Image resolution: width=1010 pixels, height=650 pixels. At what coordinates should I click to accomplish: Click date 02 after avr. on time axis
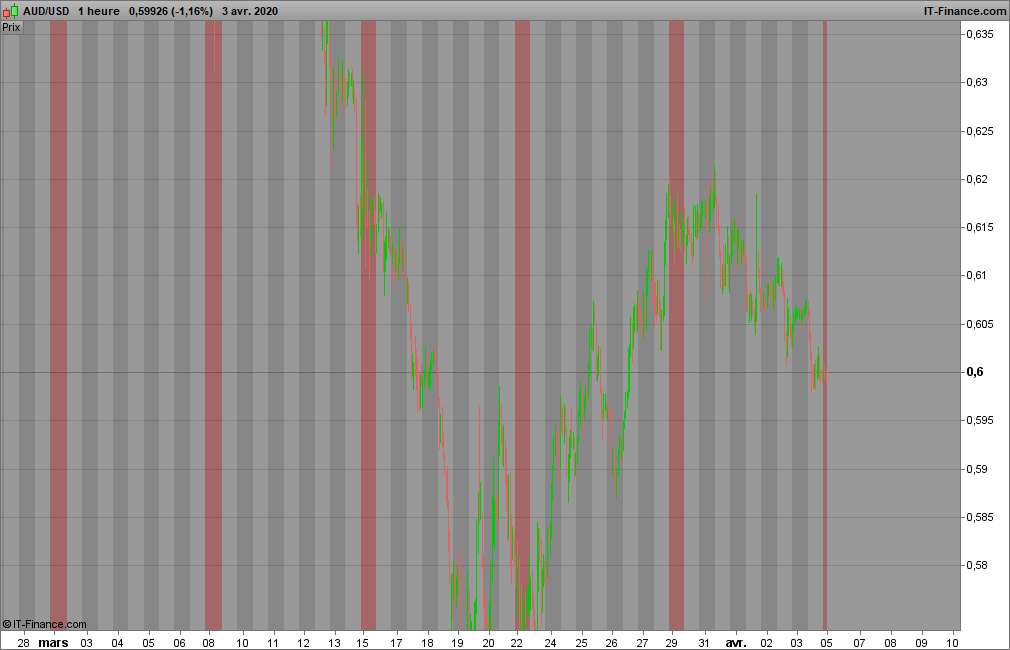pos(766,642)
